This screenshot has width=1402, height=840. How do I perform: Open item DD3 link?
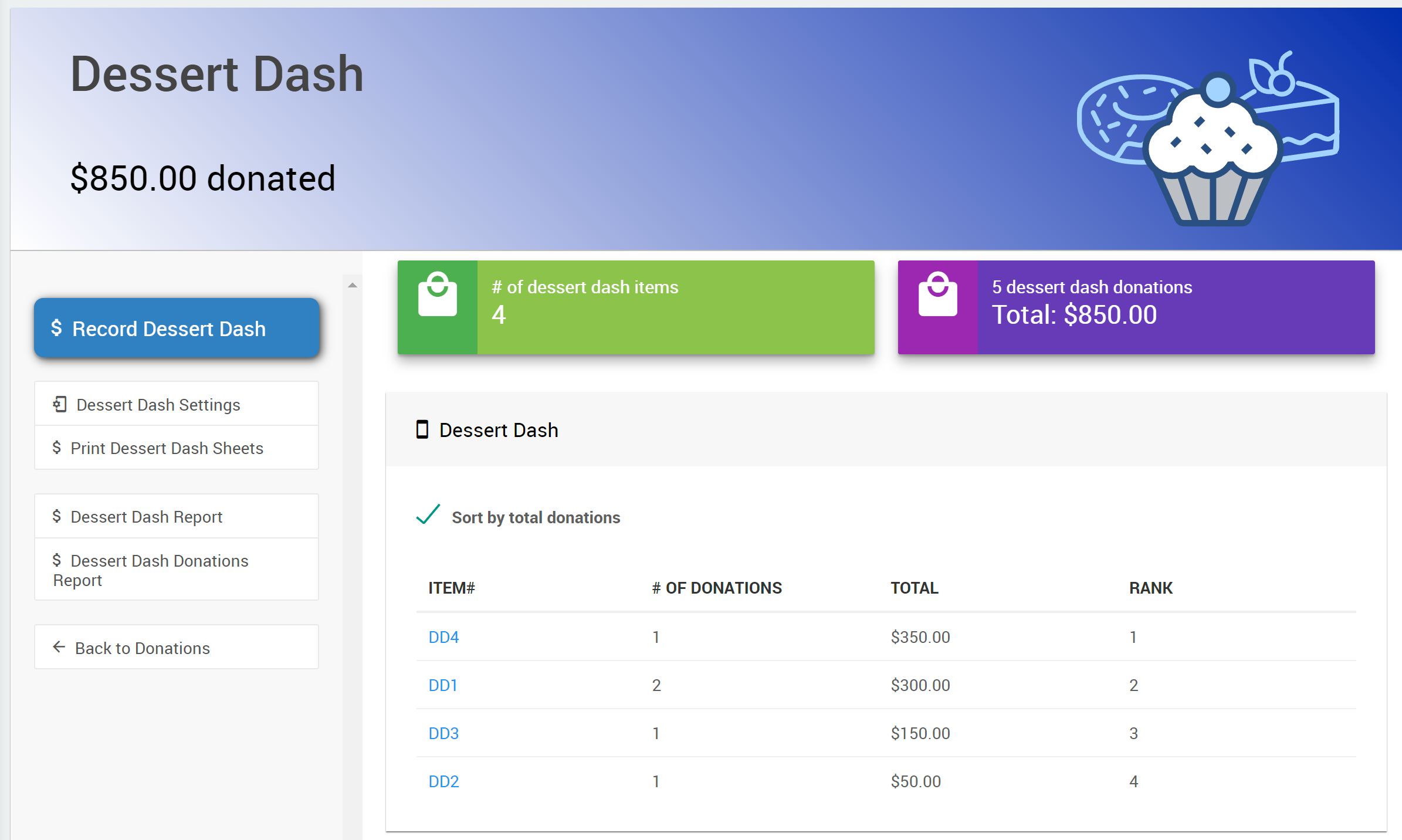pyautogui.click(x=443, y=733)
